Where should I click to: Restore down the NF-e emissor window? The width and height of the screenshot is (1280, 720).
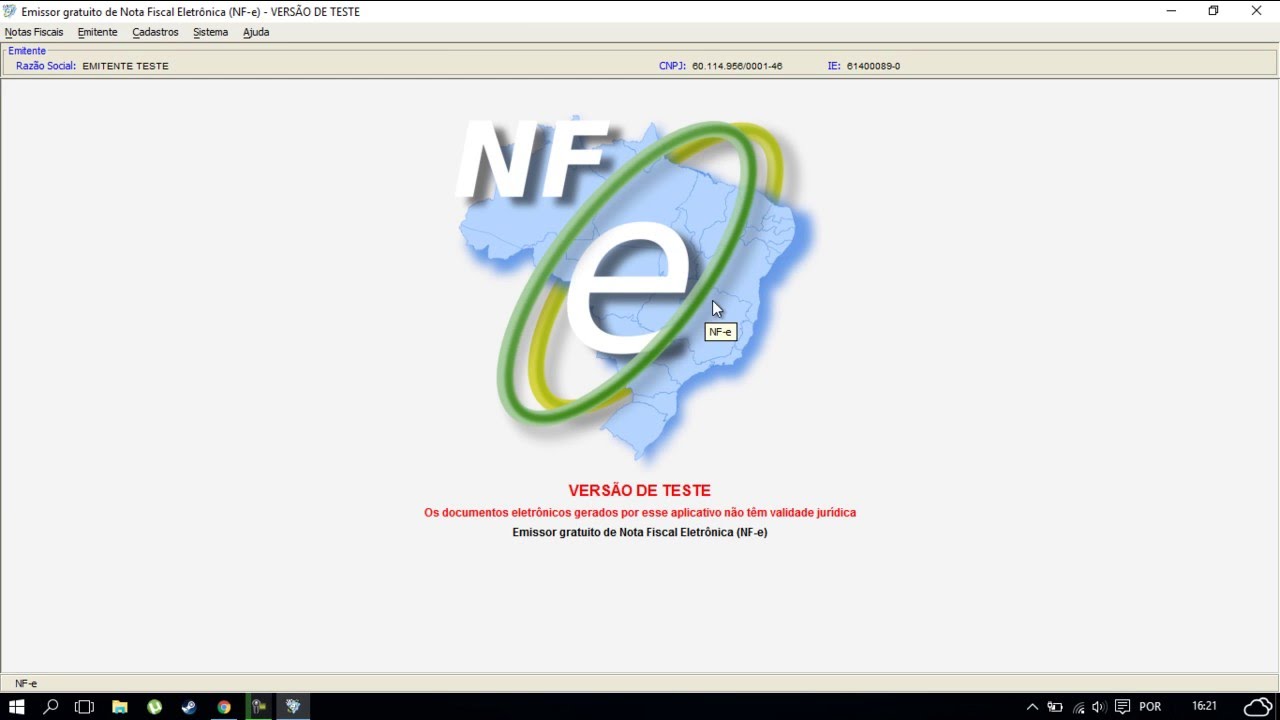pyautogui.click(x=1213, y=11)
